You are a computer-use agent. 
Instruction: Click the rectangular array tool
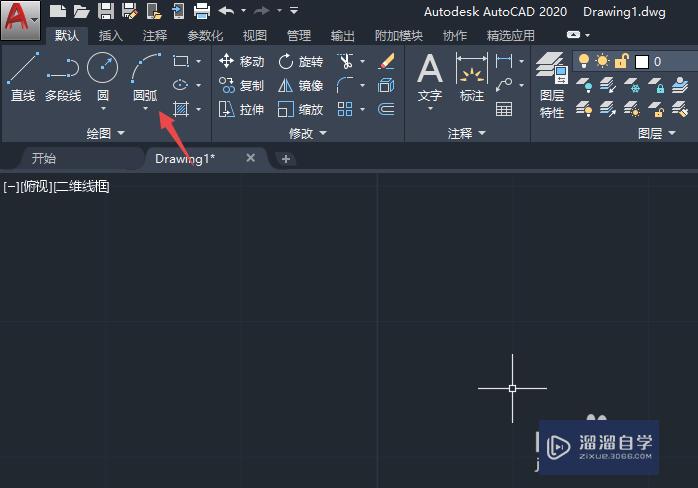coord(345,109)
